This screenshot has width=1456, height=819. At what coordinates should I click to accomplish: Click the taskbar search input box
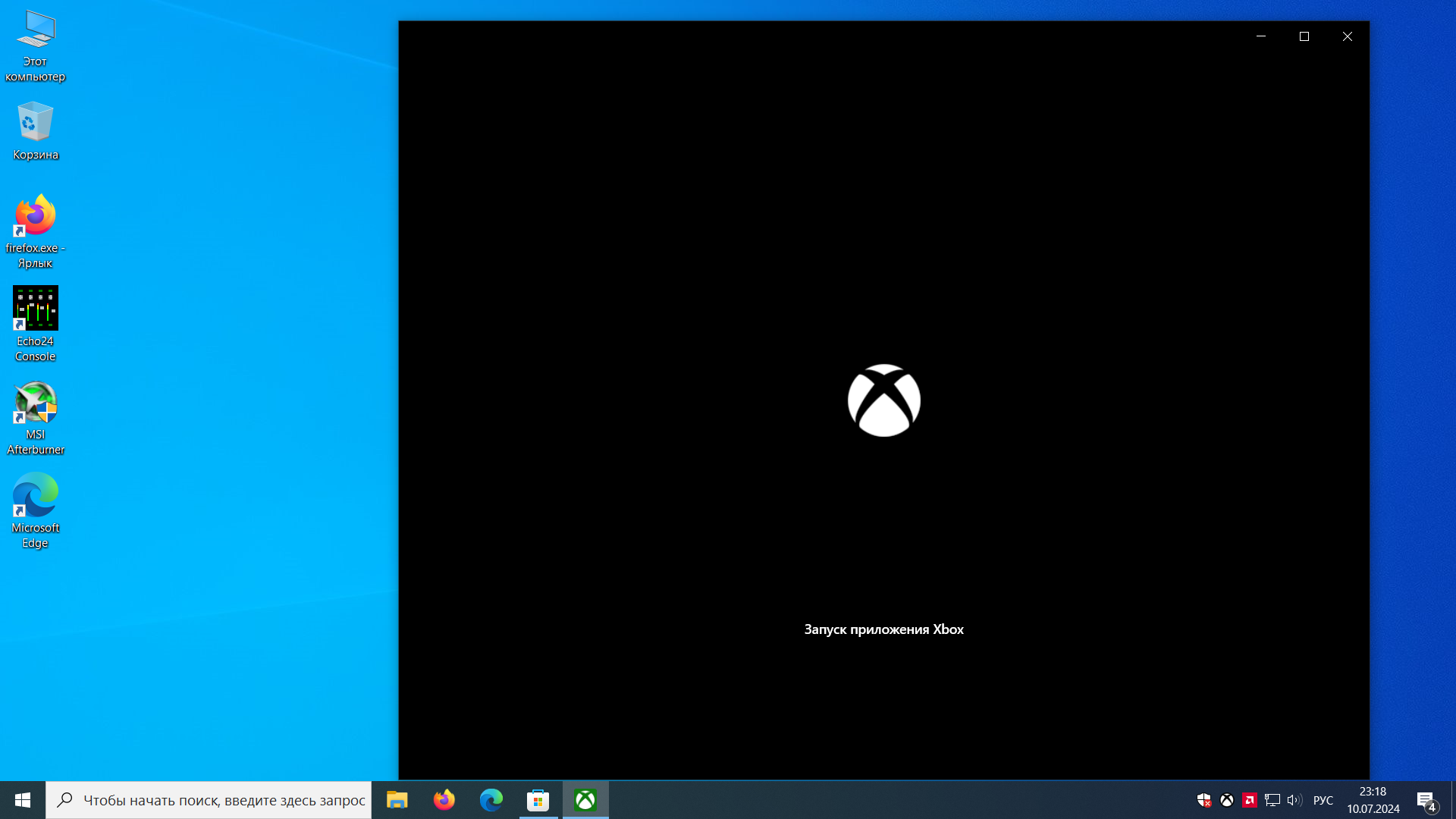tap(224, 800)
